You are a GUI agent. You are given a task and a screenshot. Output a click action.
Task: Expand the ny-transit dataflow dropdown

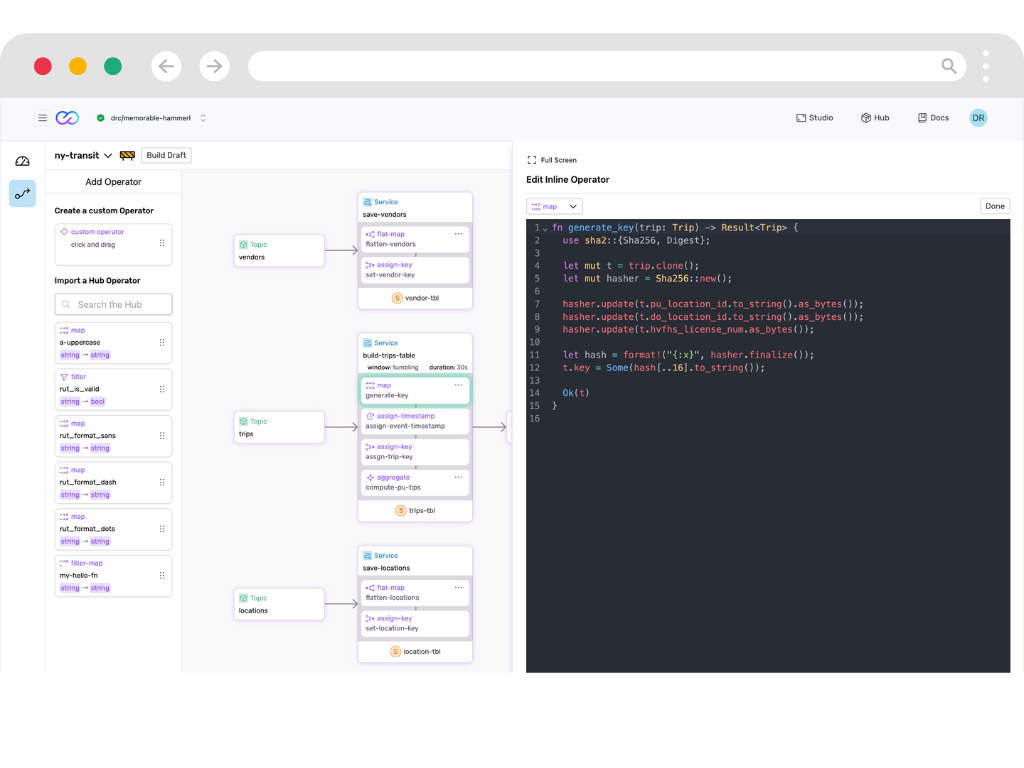[x=108, y=156]
